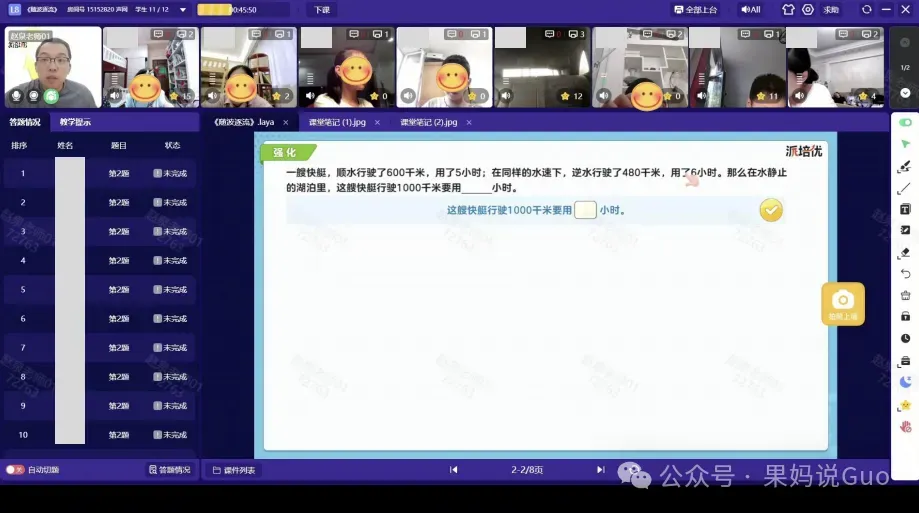Image resolution: width=919 pixels, height=513 pixels.
Task: Close the 课堂笔记 (2).jpg tab
Action: click(x=469, y=123)
